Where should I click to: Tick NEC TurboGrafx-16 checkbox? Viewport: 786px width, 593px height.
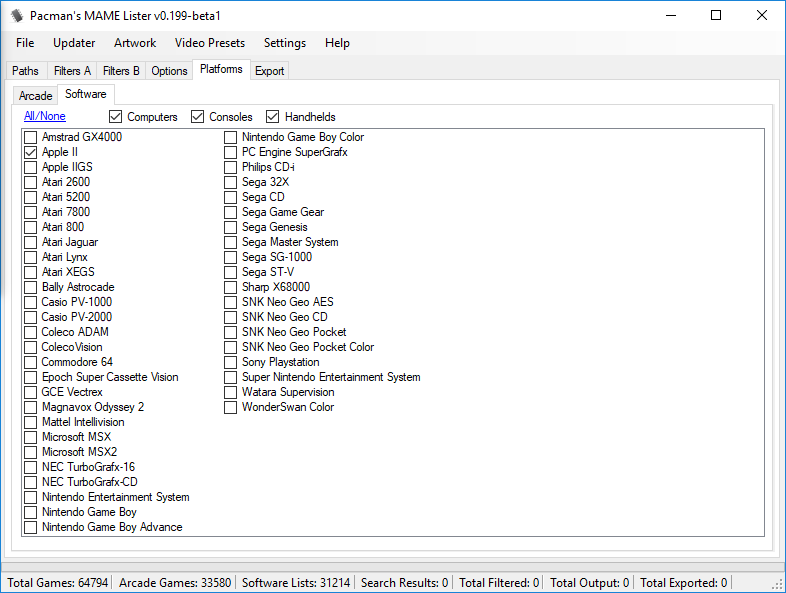pyautogui.click(x=31, y=467)
